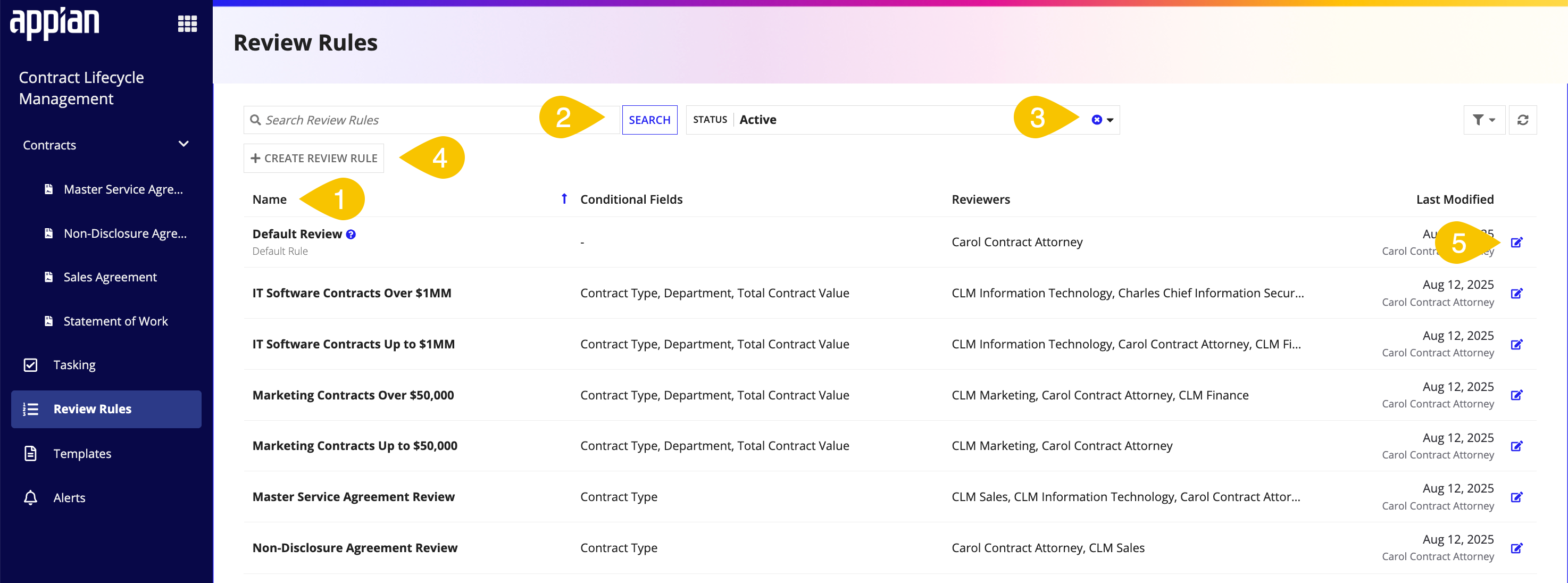Sort by Last Modified column header

[1454, 199]
